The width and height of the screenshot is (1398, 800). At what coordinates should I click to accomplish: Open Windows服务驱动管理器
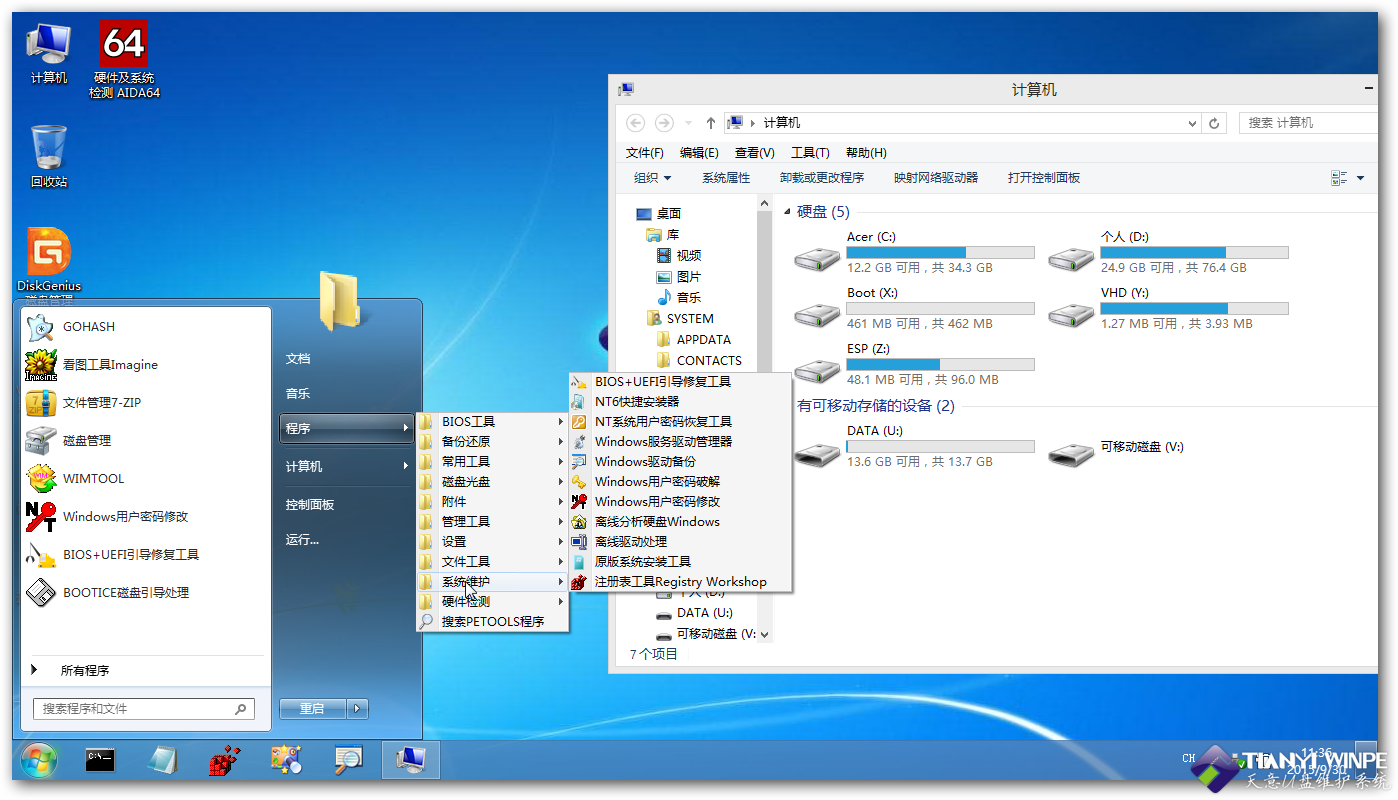(x=680, y=441)
